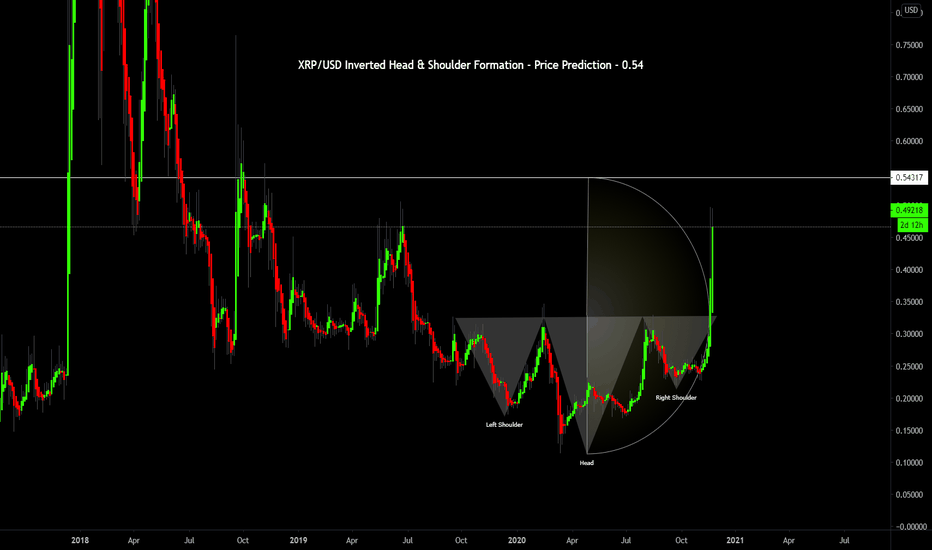Click the green 0.49218 current price label

pyautogui.click(x=909, y=210)
